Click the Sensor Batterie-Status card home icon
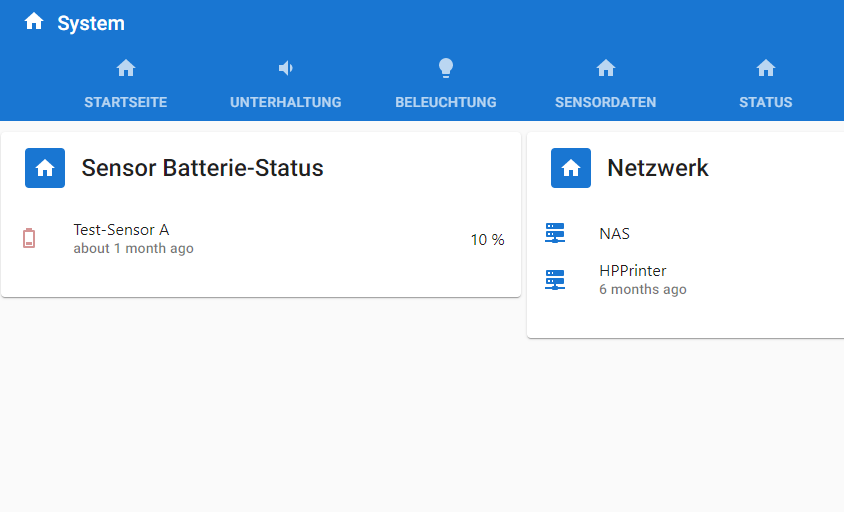This screenshot has width=844, height=512. [x=45, y=168]
